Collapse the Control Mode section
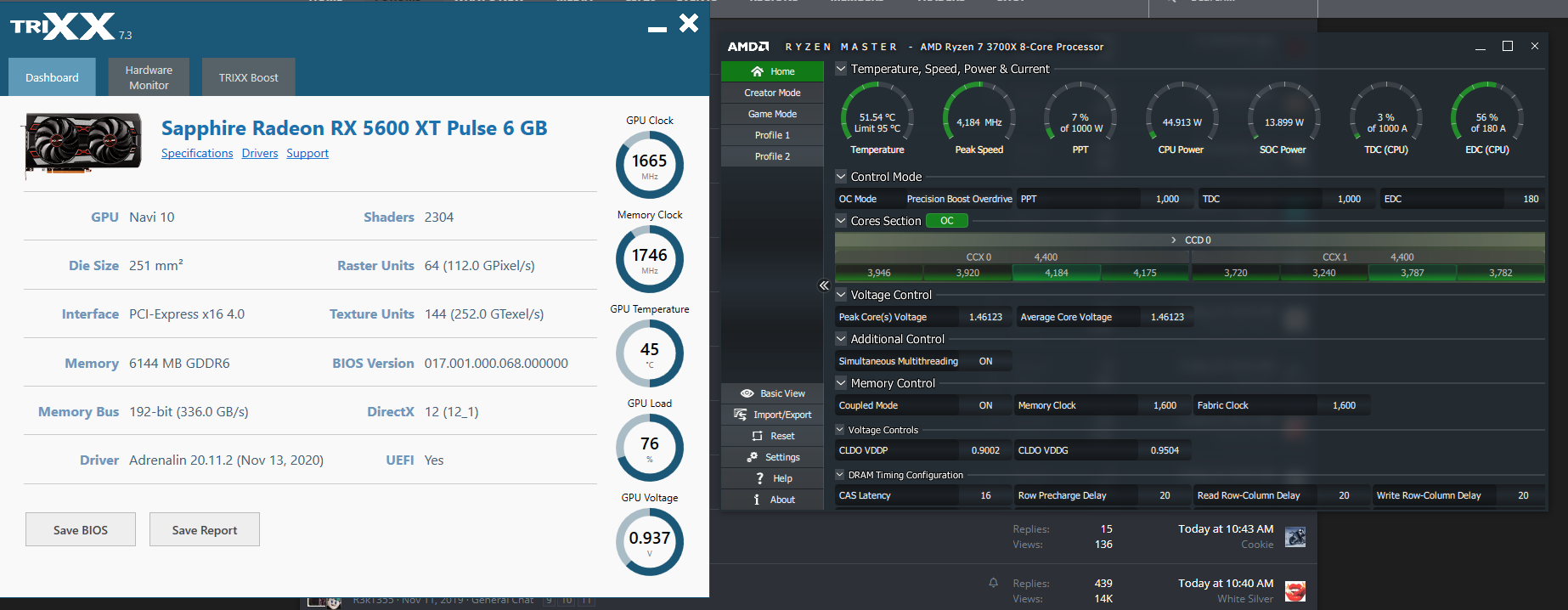The height and width of the screenshot is (610, 1568). point(841,177)
